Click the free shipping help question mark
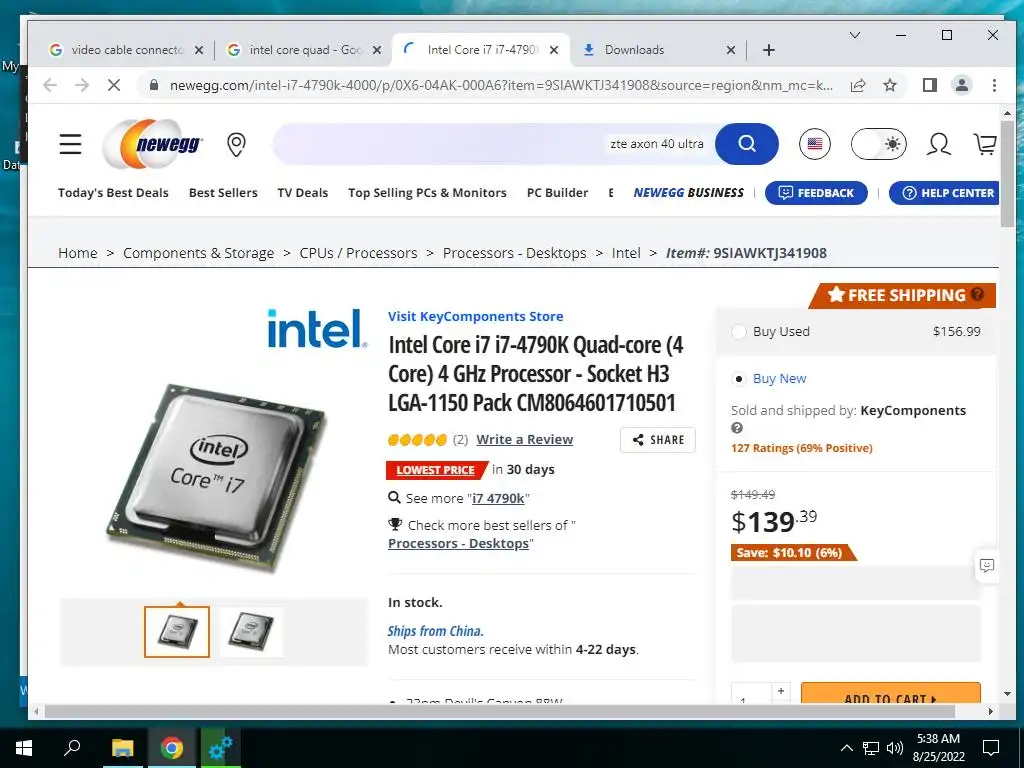 pos(977,295)
